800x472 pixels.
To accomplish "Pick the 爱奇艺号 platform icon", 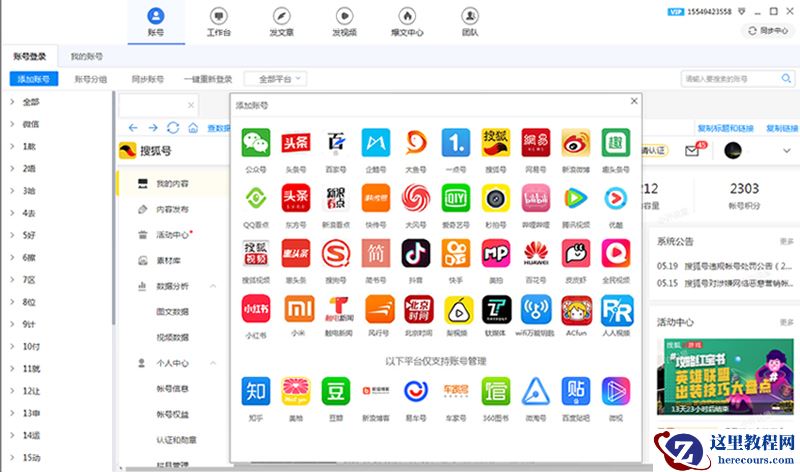I will coord(456,198).
